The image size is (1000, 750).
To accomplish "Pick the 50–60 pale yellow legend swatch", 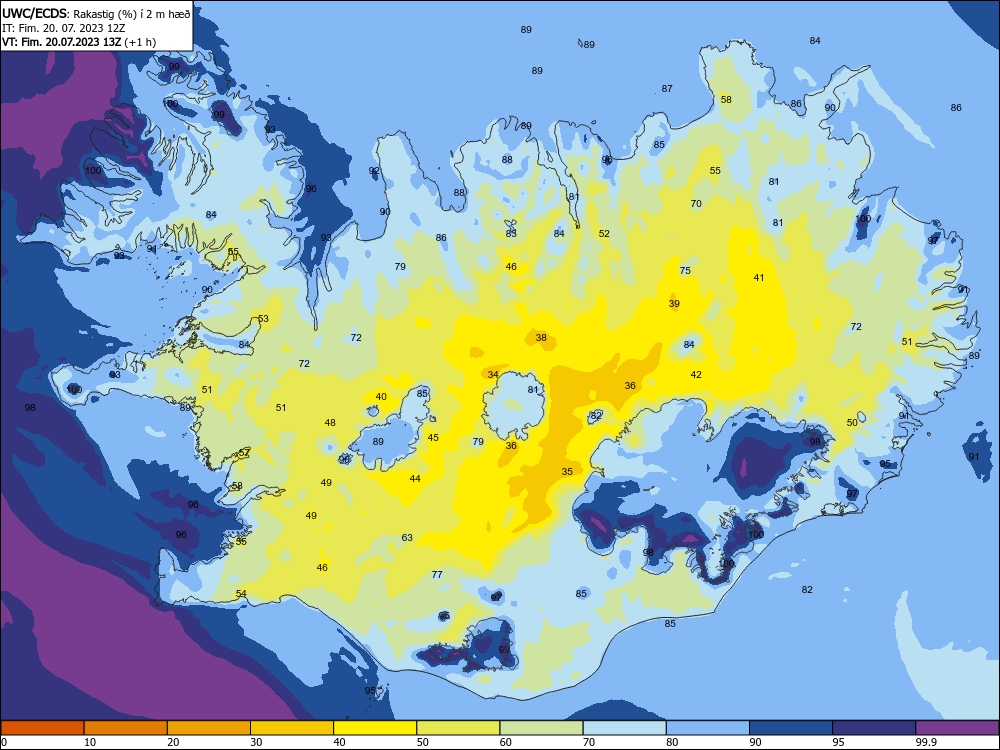I will (458, 728).
